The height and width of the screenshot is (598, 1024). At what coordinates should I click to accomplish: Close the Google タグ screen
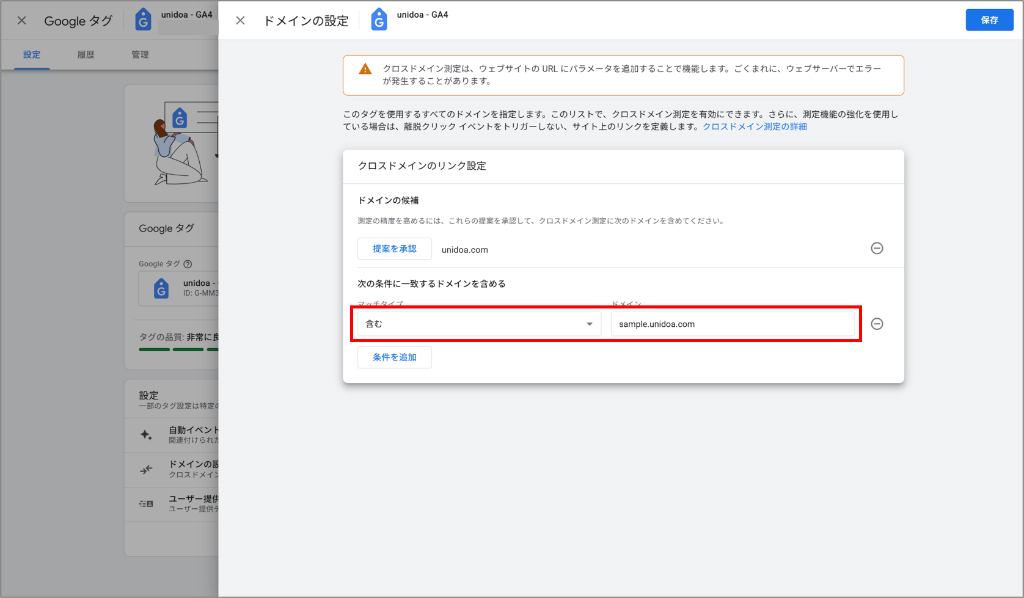(22, 20)
